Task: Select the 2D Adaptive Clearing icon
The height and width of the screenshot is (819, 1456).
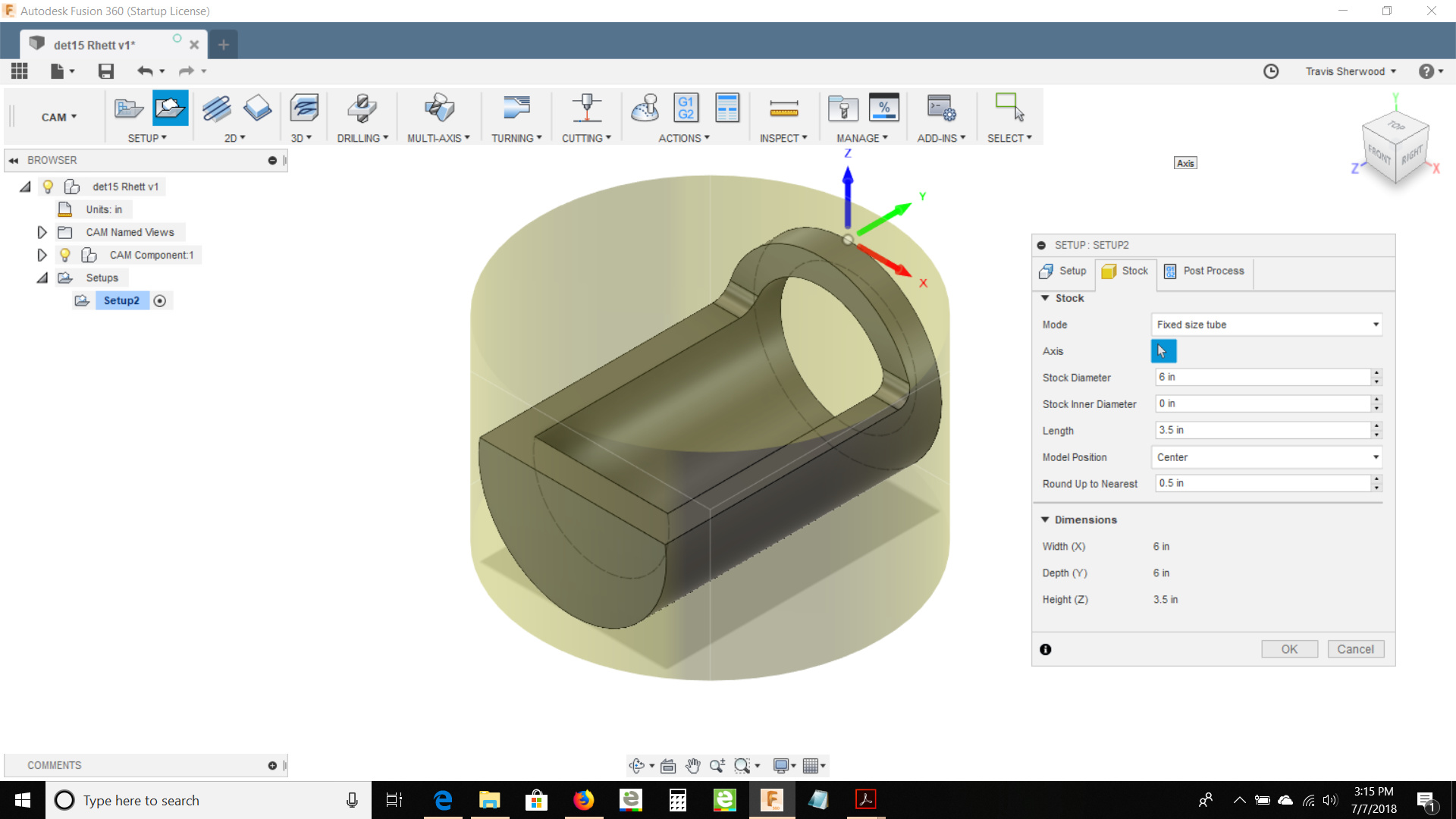Action: pyautogui.click(x=217, y=108)
